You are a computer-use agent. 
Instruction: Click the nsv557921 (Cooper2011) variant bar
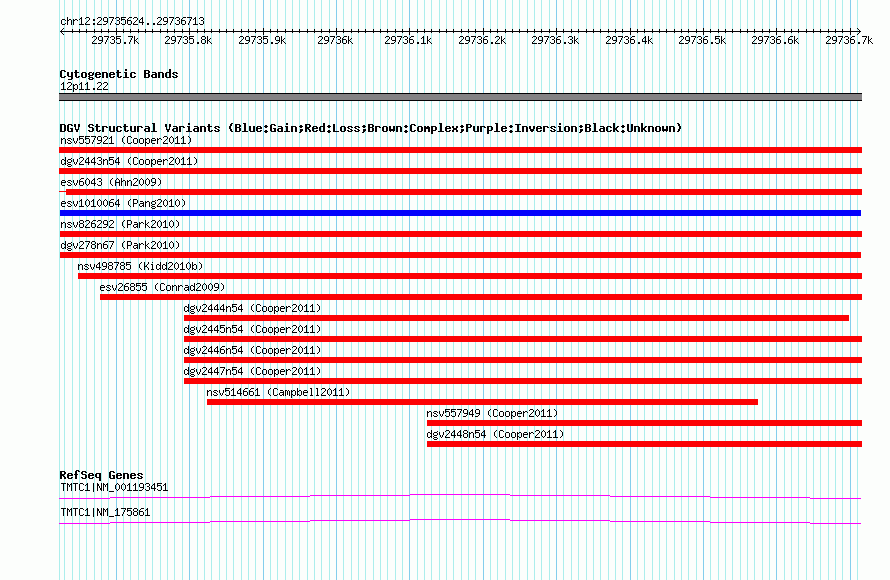(x=460, y=150)
